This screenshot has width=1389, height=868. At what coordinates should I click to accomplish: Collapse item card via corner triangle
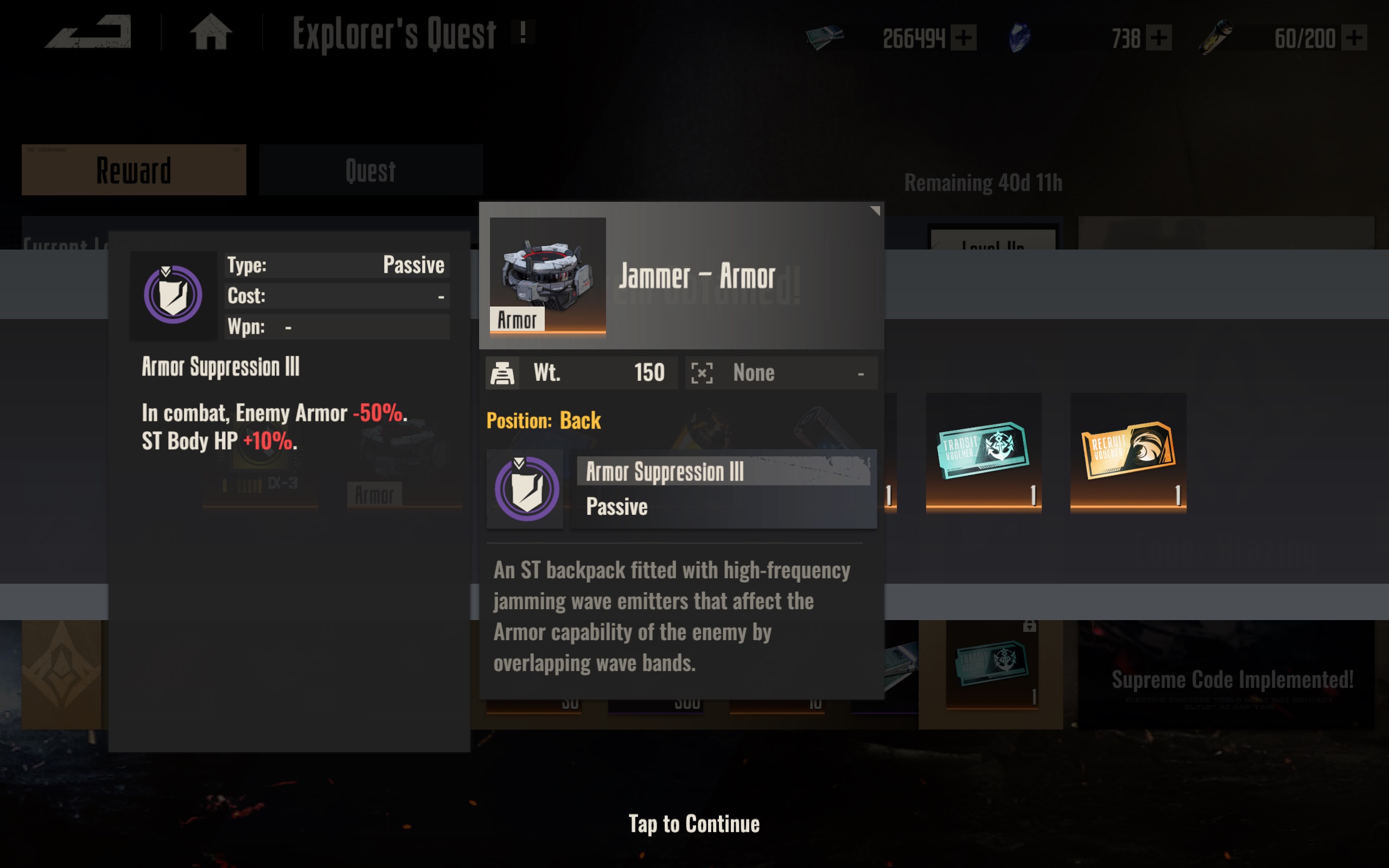875,210
